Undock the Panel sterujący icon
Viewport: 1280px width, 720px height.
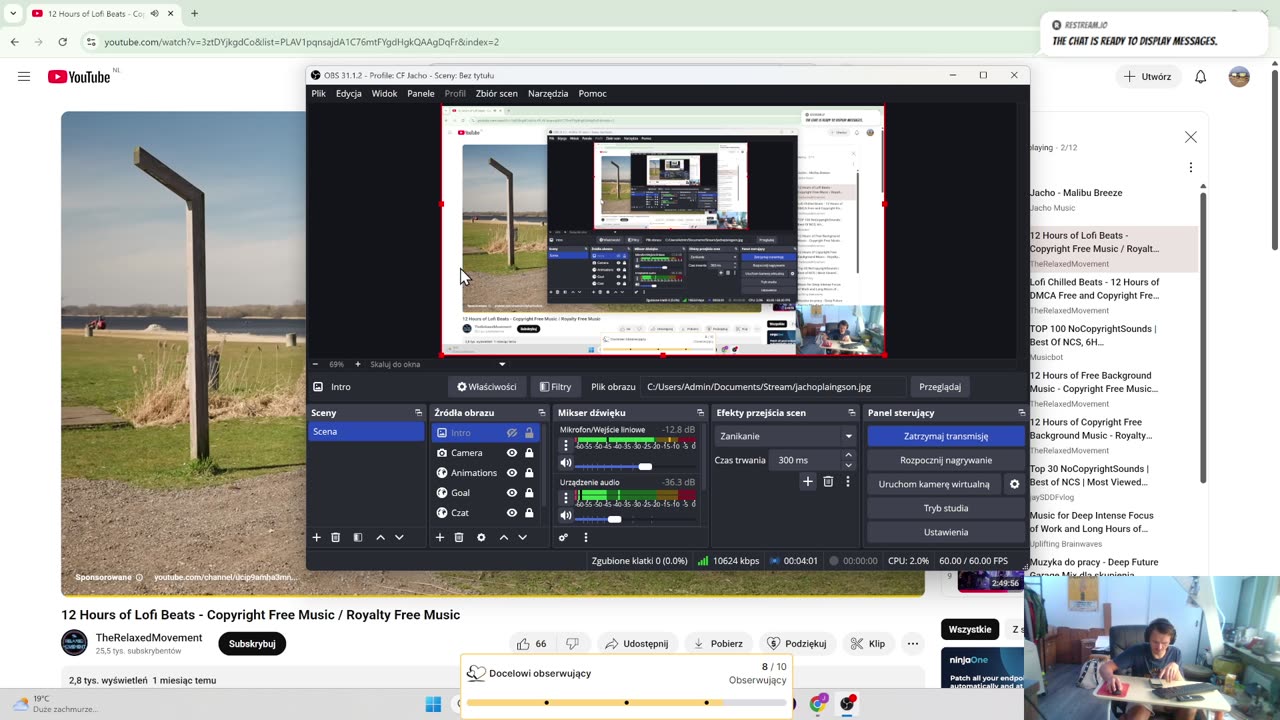[x=1021, y=412]
